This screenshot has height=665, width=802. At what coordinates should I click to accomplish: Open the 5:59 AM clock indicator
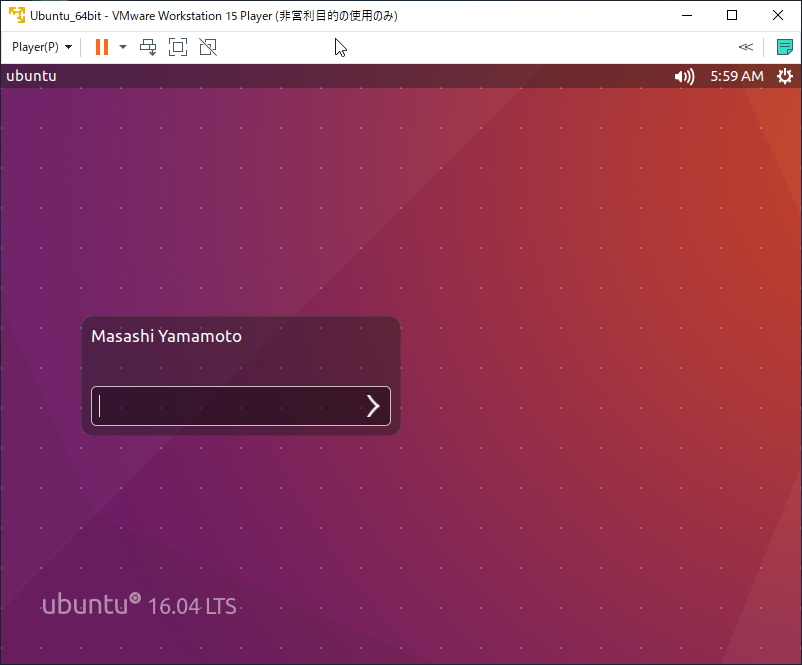737,76
